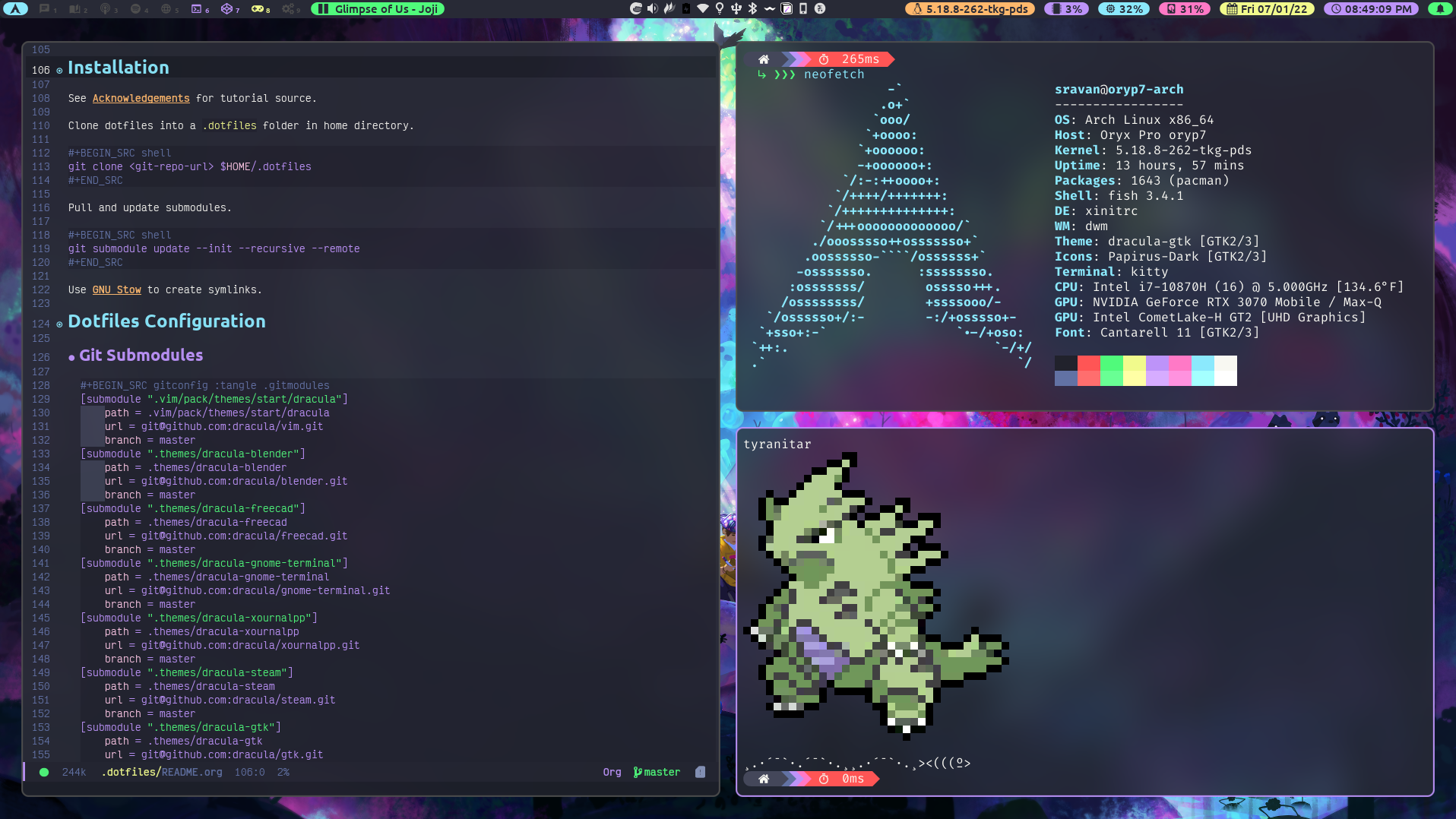Open the Acknowledgements link
Screen dimensions: 1456x819
[141, 98]
